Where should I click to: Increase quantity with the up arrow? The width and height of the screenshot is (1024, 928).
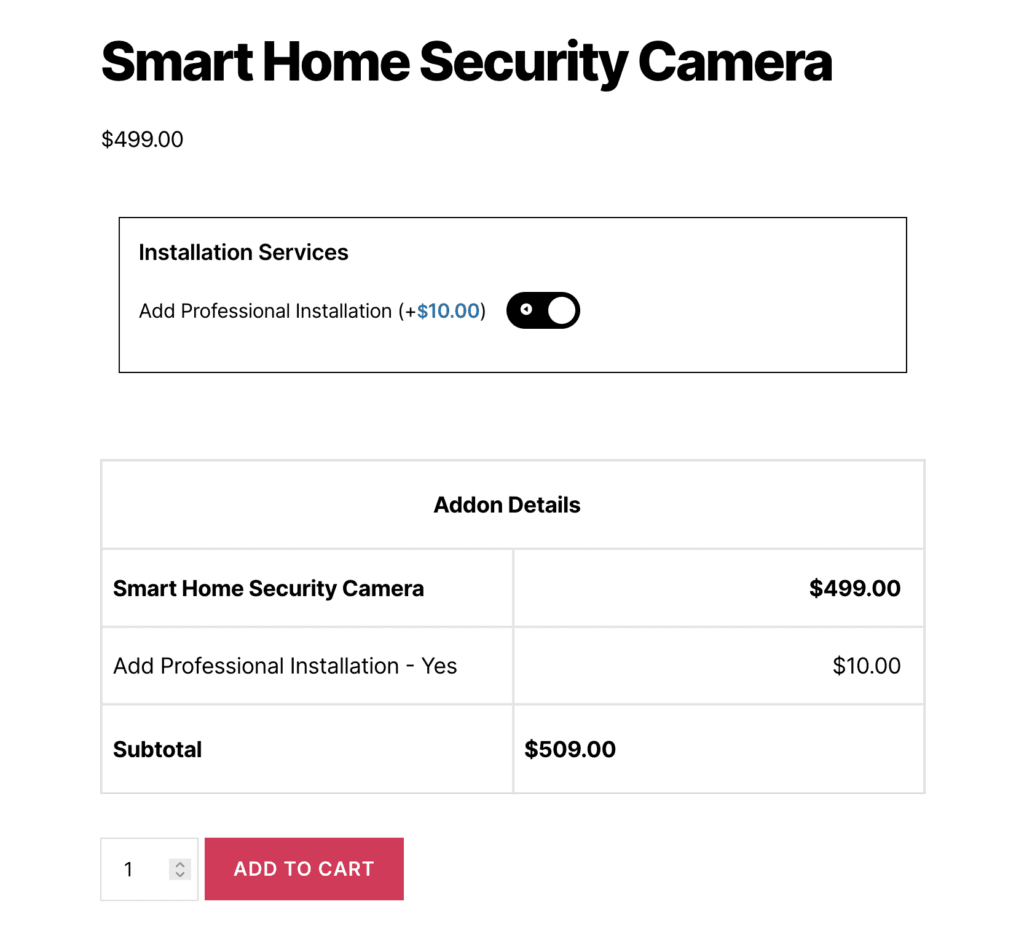point(180,864)
